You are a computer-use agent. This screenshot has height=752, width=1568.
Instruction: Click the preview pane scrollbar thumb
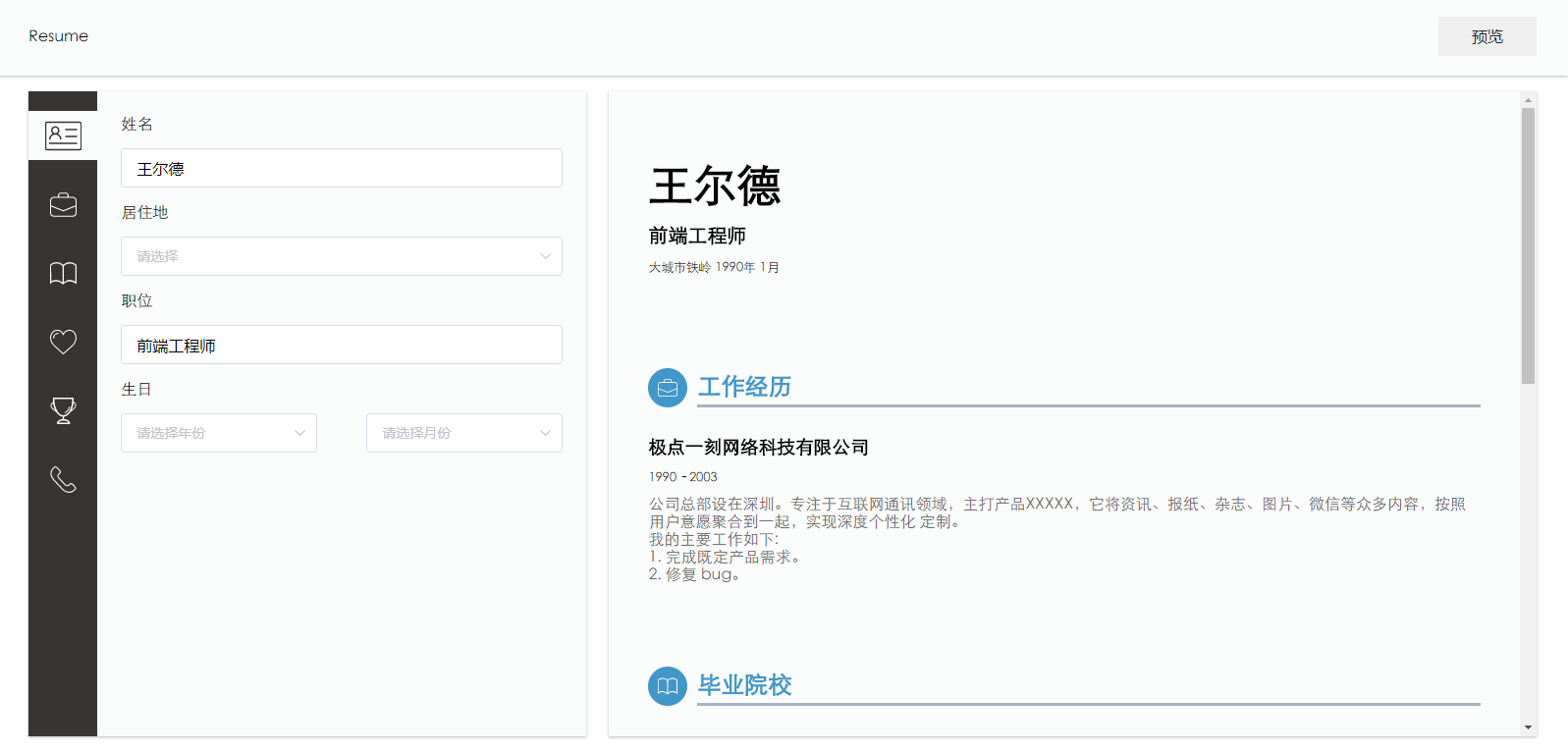(1528, 245)
